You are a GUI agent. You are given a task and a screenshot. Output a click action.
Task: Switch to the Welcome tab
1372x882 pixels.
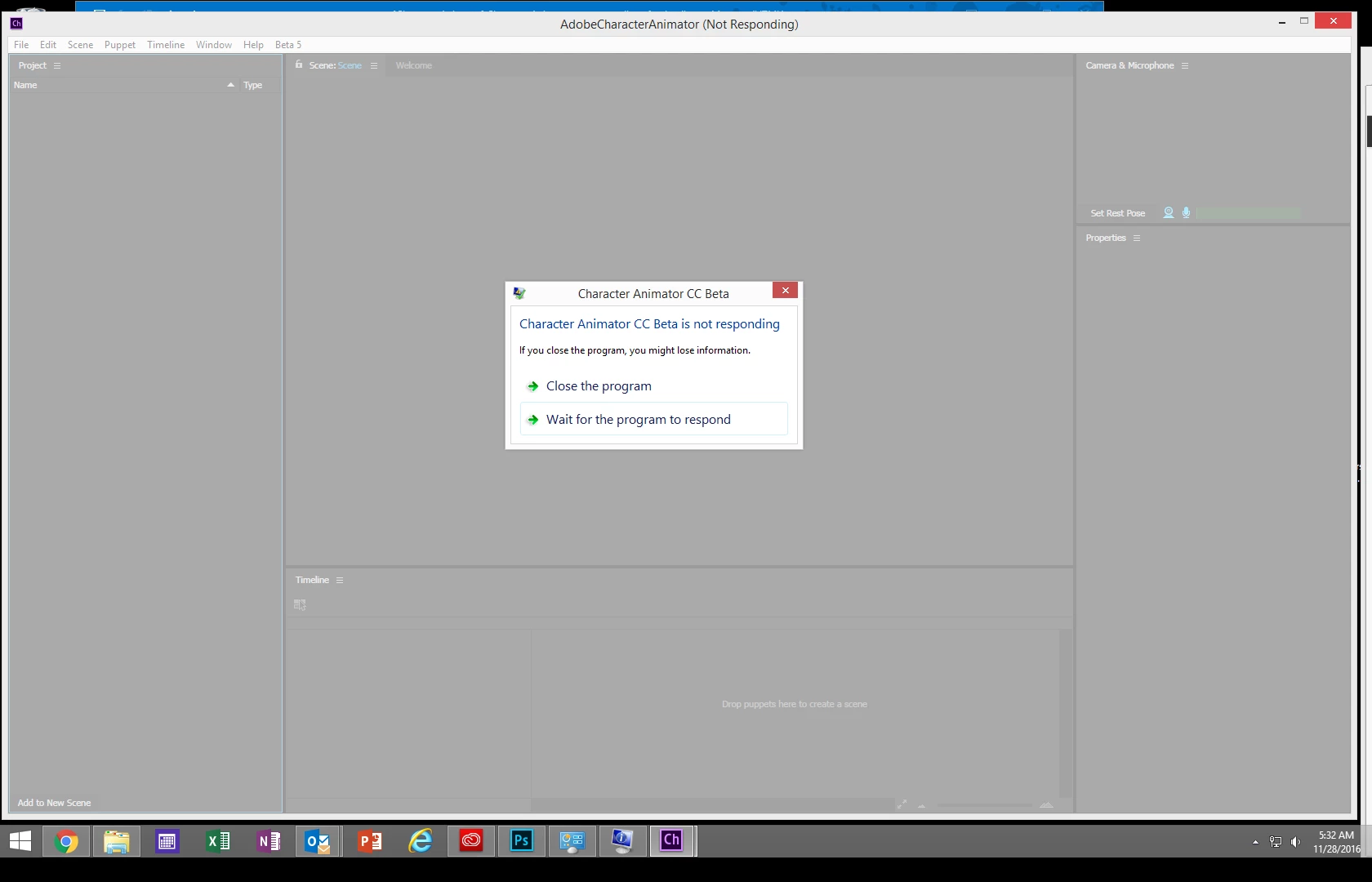coord(414,65)
